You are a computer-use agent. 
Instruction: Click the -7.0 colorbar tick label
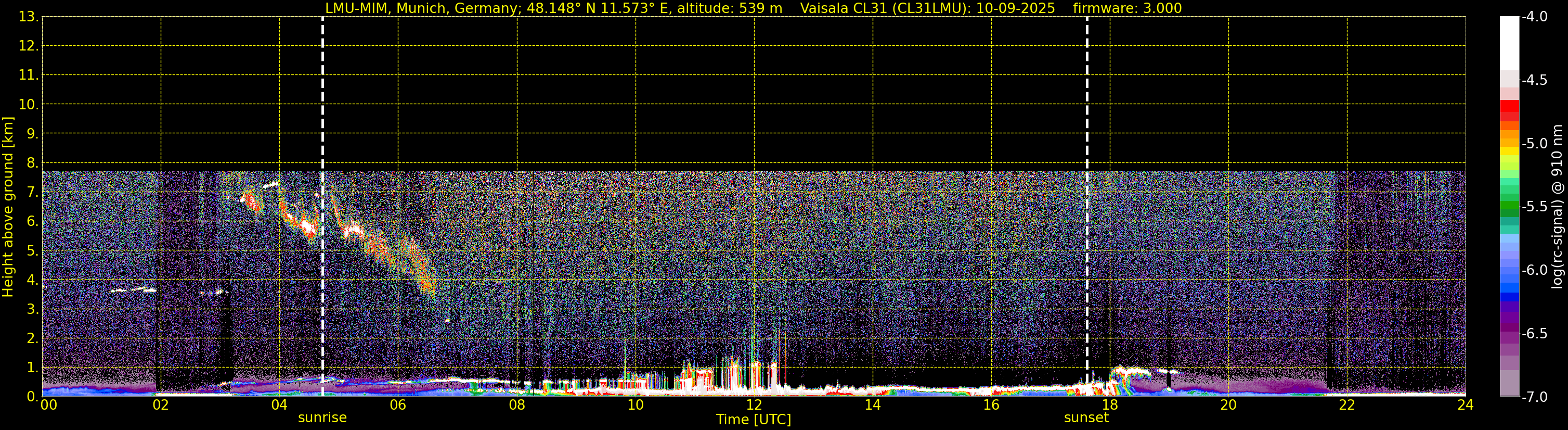(x=1534, y=397)
